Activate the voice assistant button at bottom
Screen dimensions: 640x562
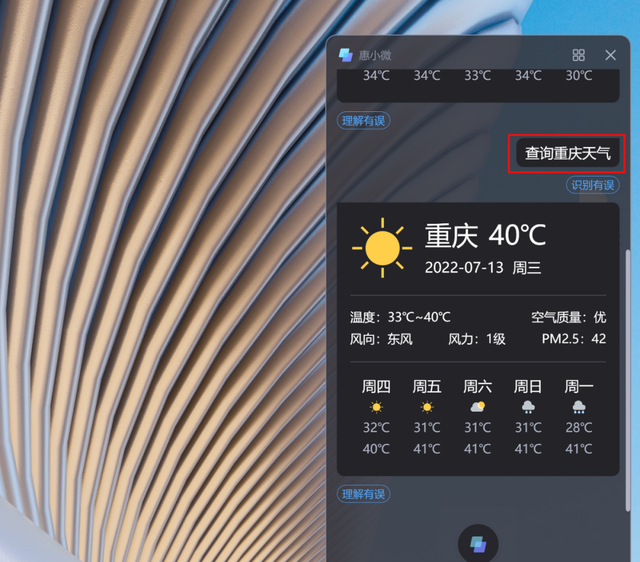478,544
